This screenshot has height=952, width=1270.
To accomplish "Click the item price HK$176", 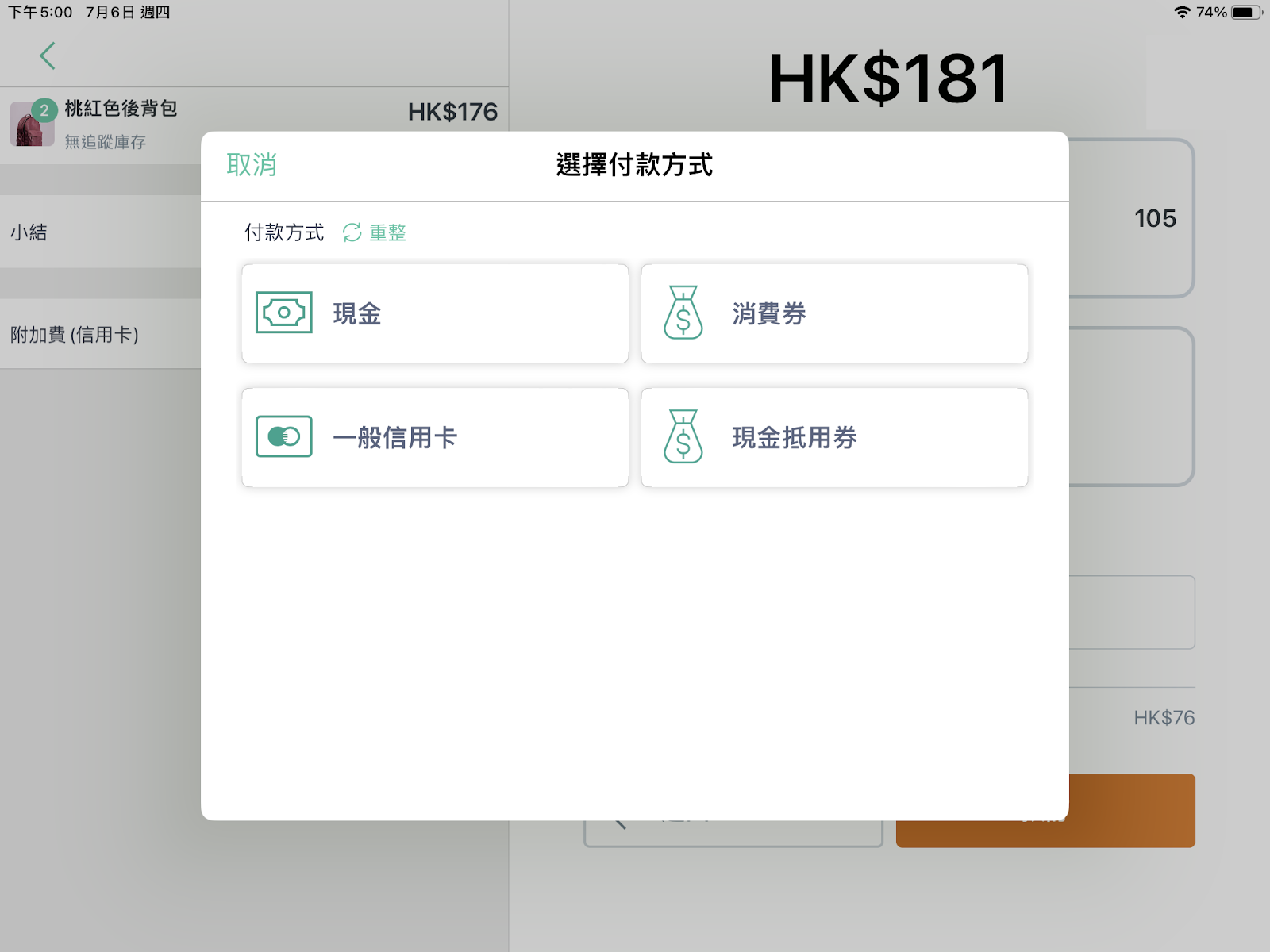I will [452, 112].
